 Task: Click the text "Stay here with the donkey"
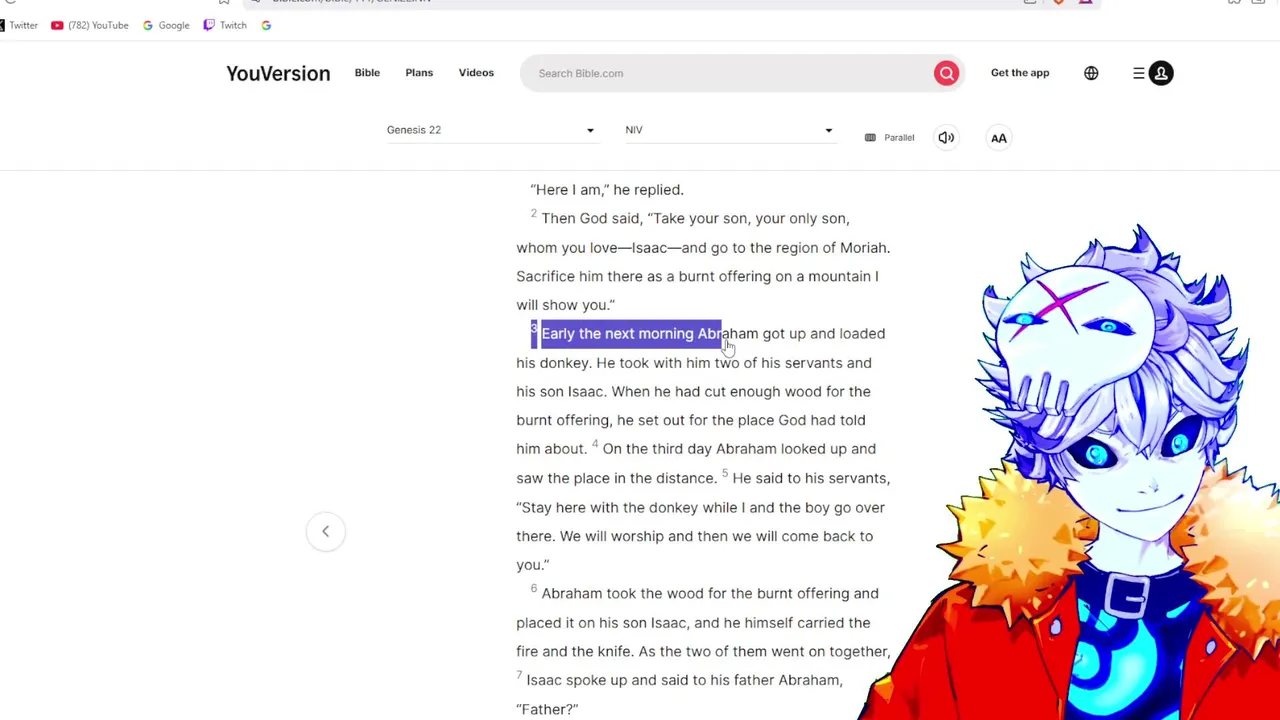[608, 508]
